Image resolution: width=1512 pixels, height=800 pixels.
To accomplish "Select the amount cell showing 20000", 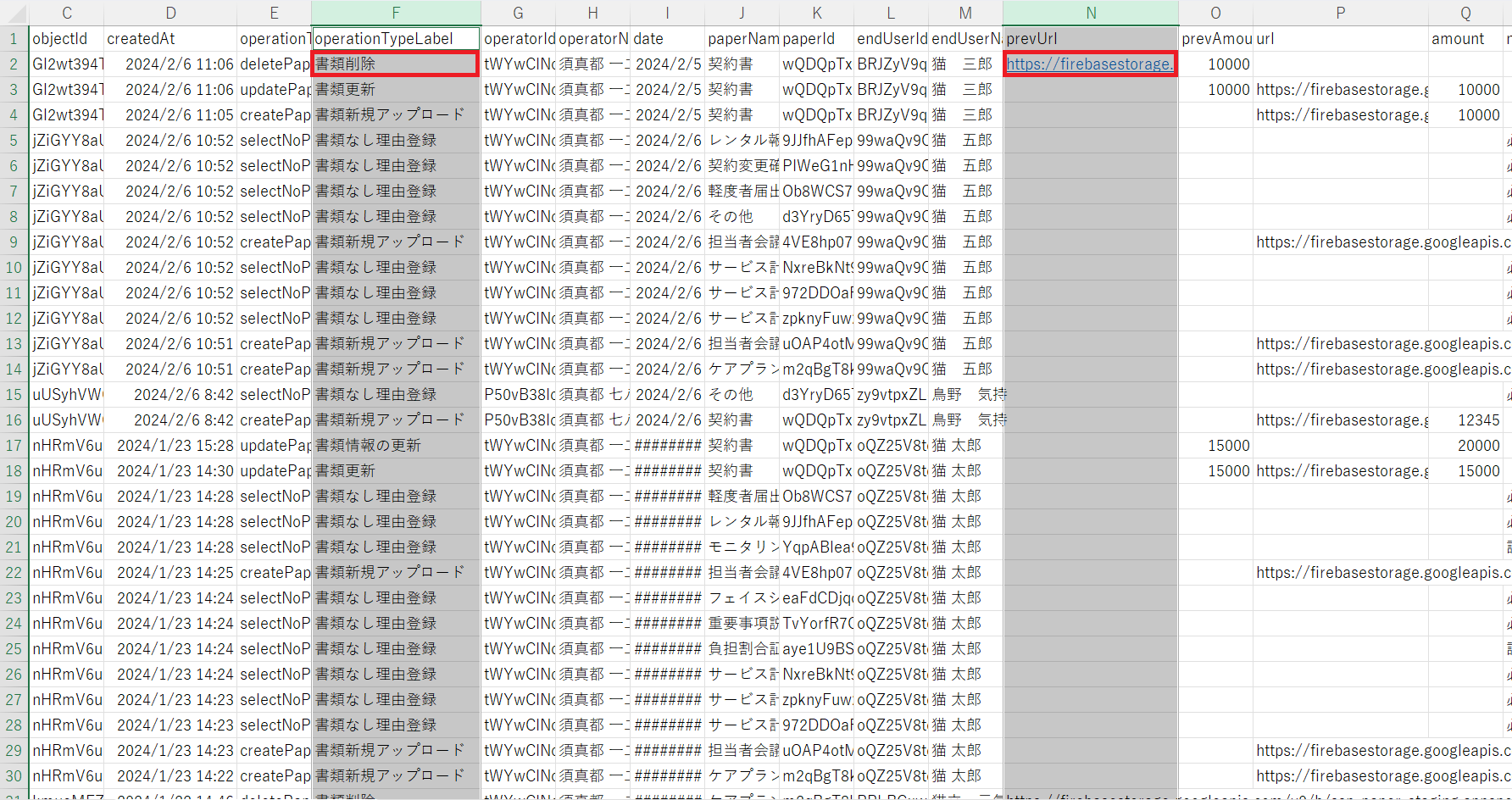I will coord(1465,446).
